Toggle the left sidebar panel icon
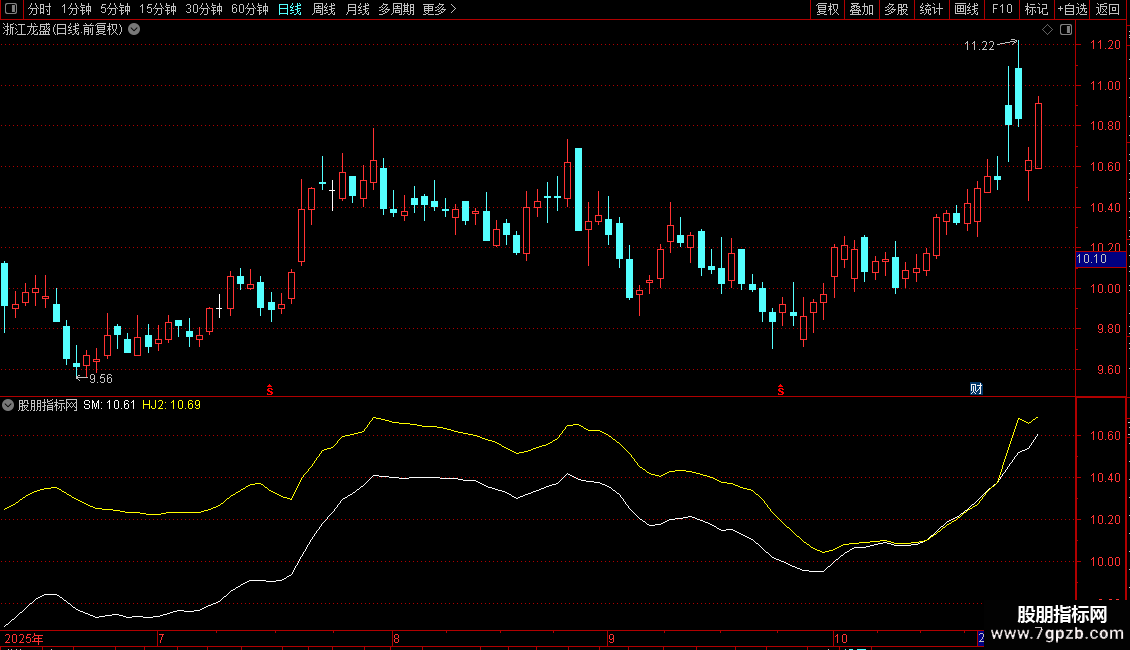1130x650 pixels. (11, 9)
